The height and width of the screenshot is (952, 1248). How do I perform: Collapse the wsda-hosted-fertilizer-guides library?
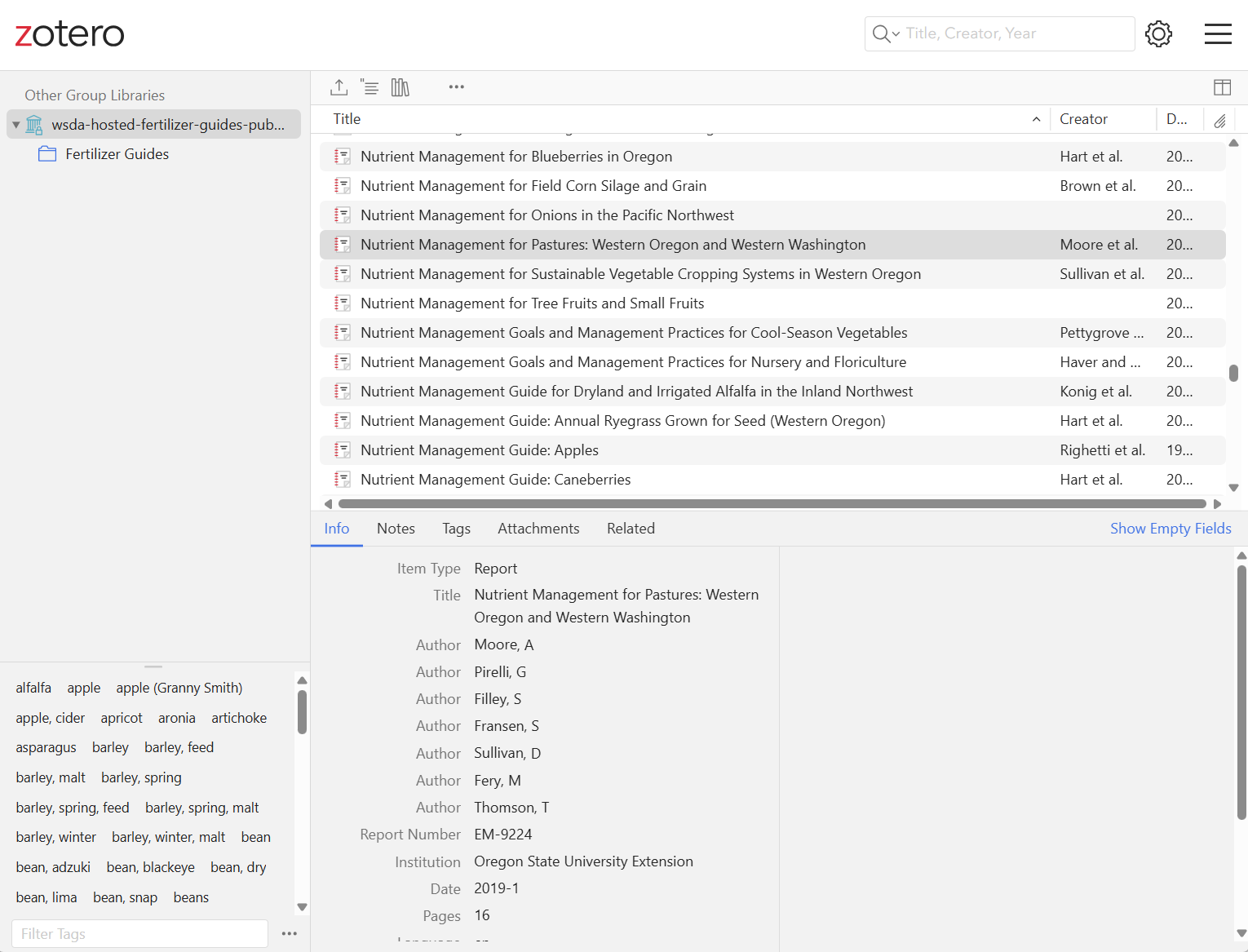[x=15, y=124]
